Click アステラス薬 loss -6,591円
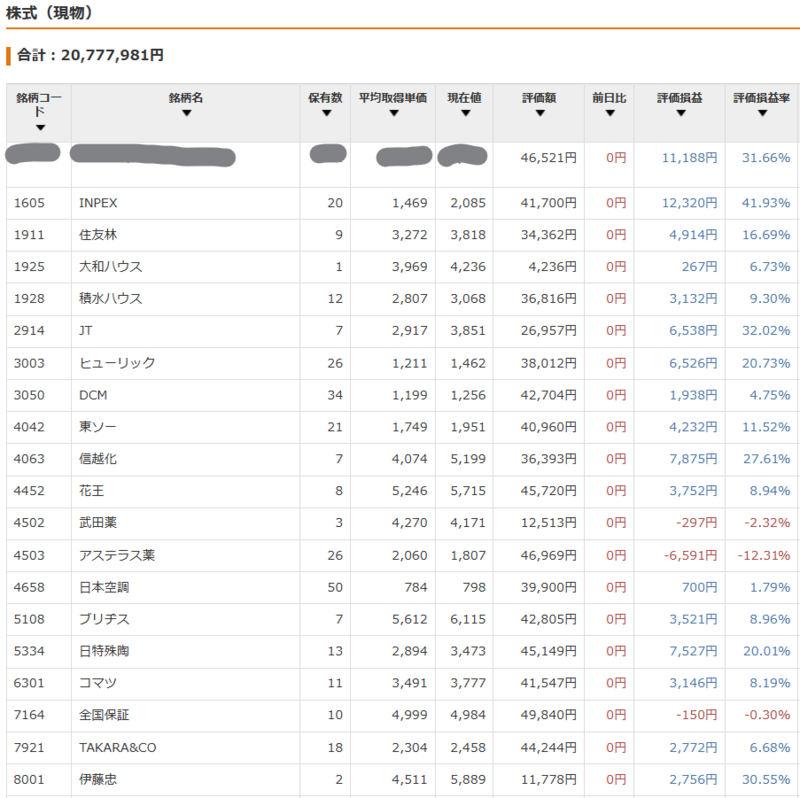The image size is (800, 798). [690, 555]
